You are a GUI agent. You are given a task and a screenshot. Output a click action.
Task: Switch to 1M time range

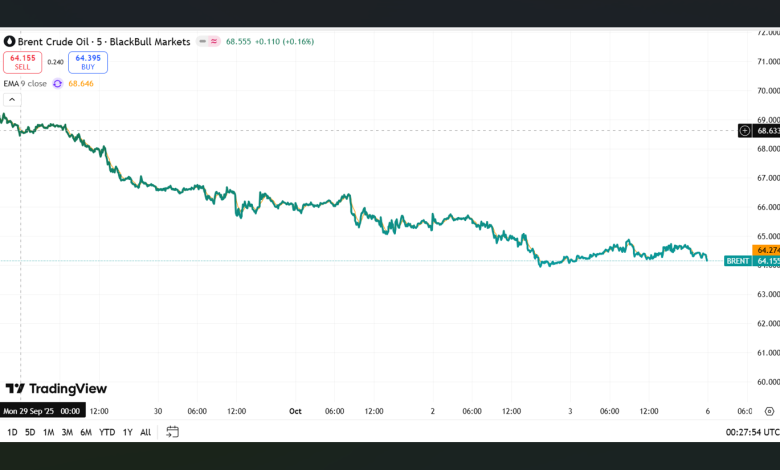[48, 432]
